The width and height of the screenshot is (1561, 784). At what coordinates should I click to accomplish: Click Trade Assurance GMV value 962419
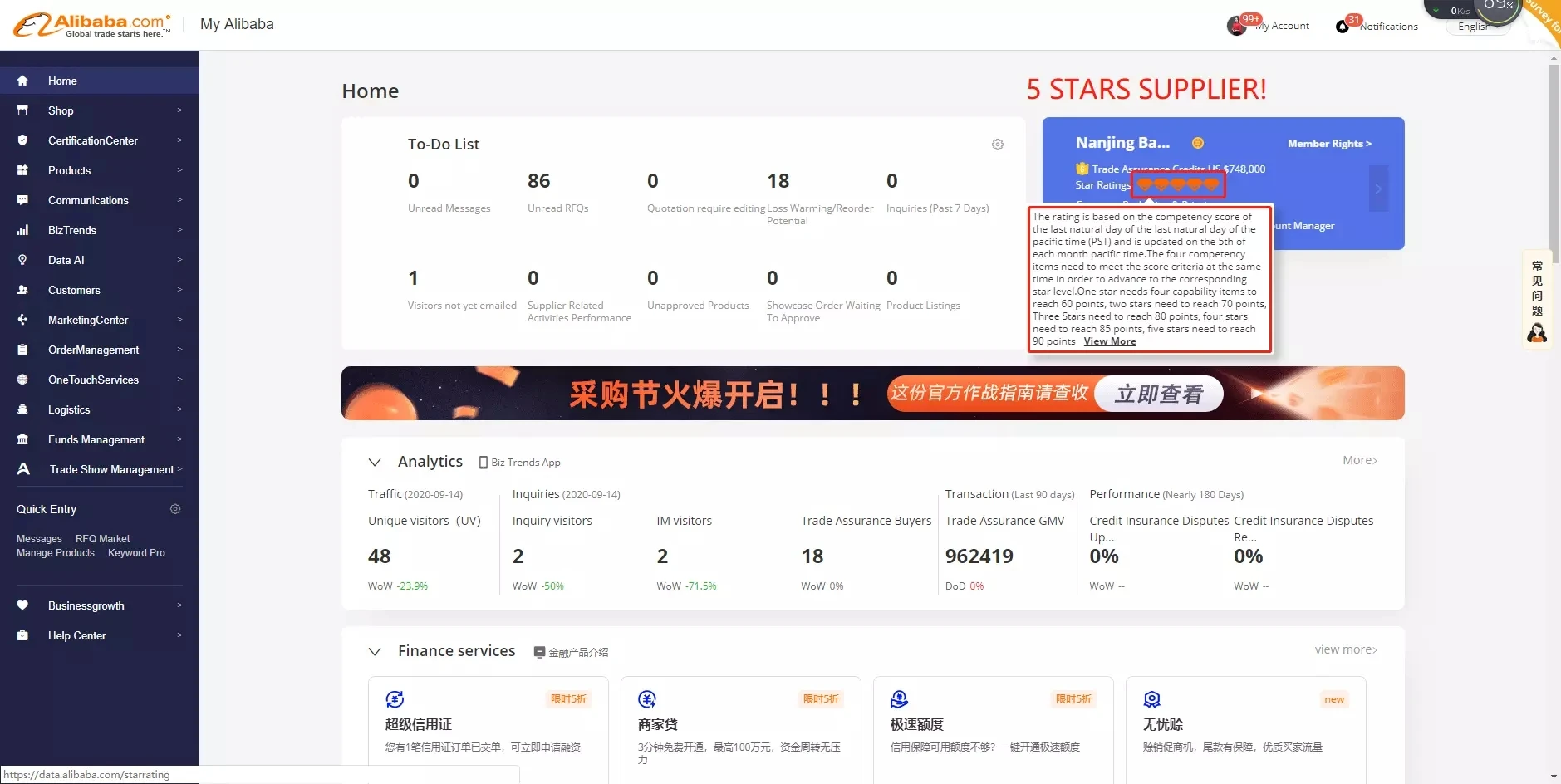(x=979, y=556)
